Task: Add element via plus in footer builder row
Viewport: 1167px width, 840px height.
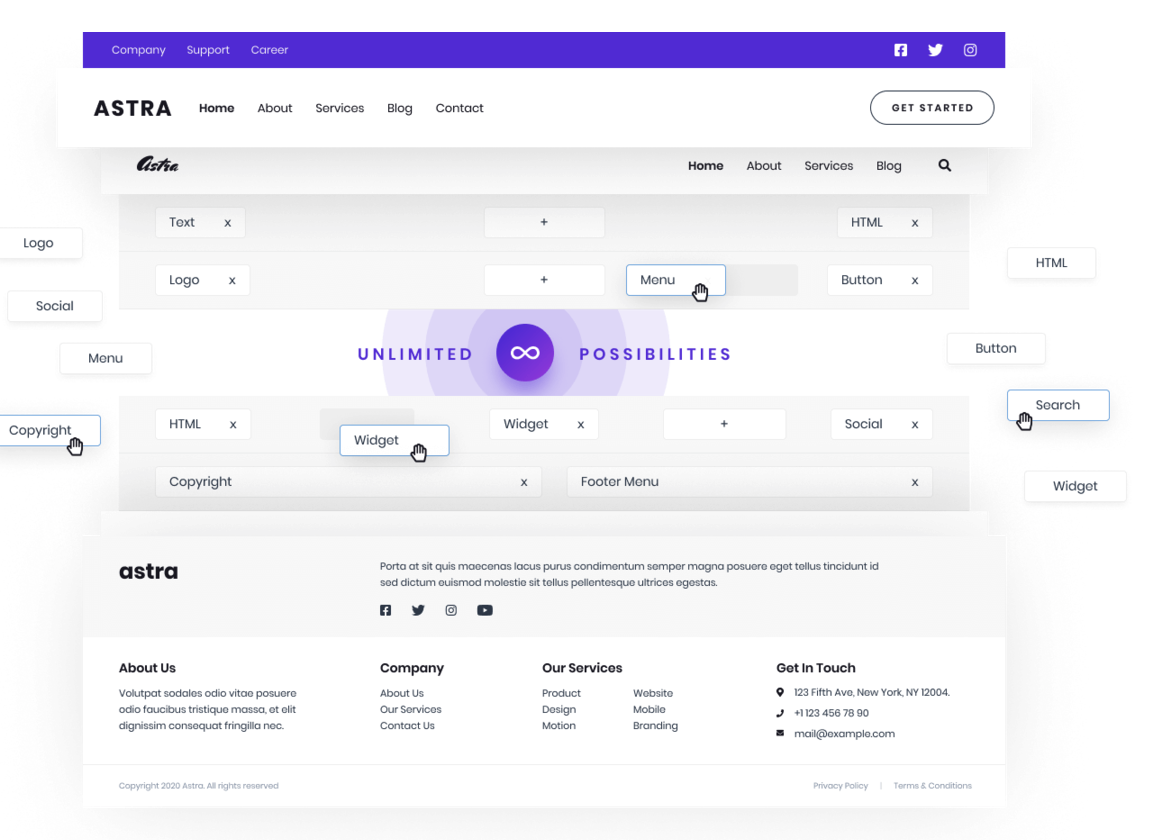Action: tap(724, 424)
